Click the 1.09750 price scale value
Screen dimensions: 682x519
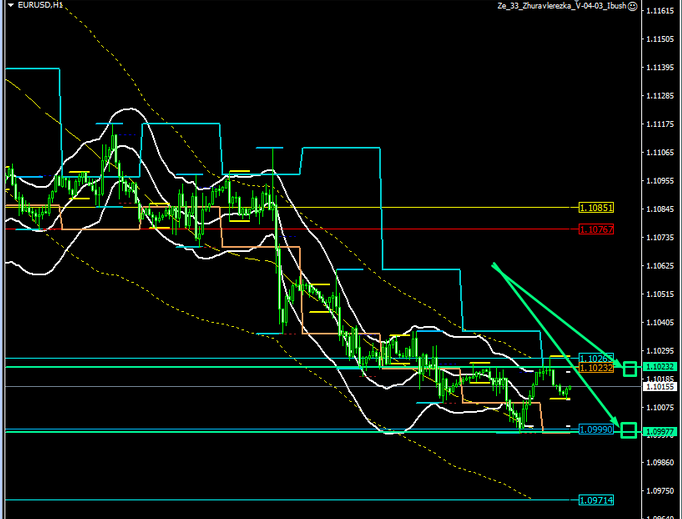click(659, 491)
